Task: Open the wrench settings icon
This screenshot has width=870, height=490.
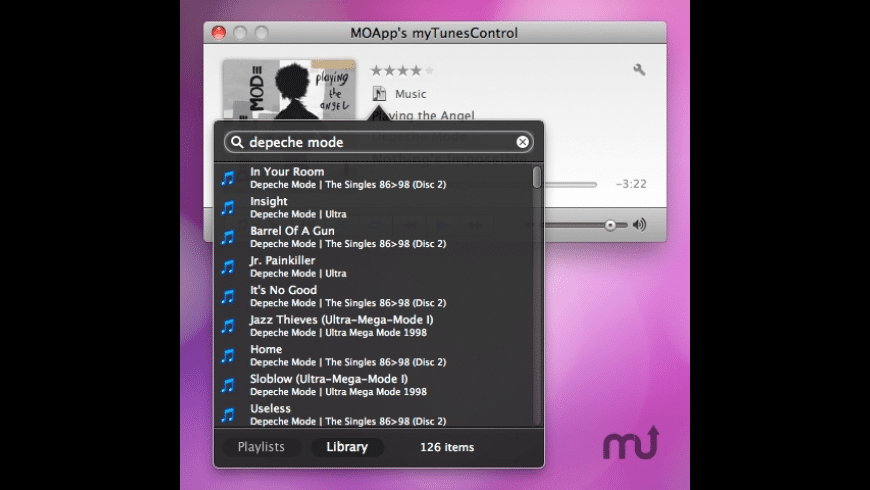Action: point(639,69)
